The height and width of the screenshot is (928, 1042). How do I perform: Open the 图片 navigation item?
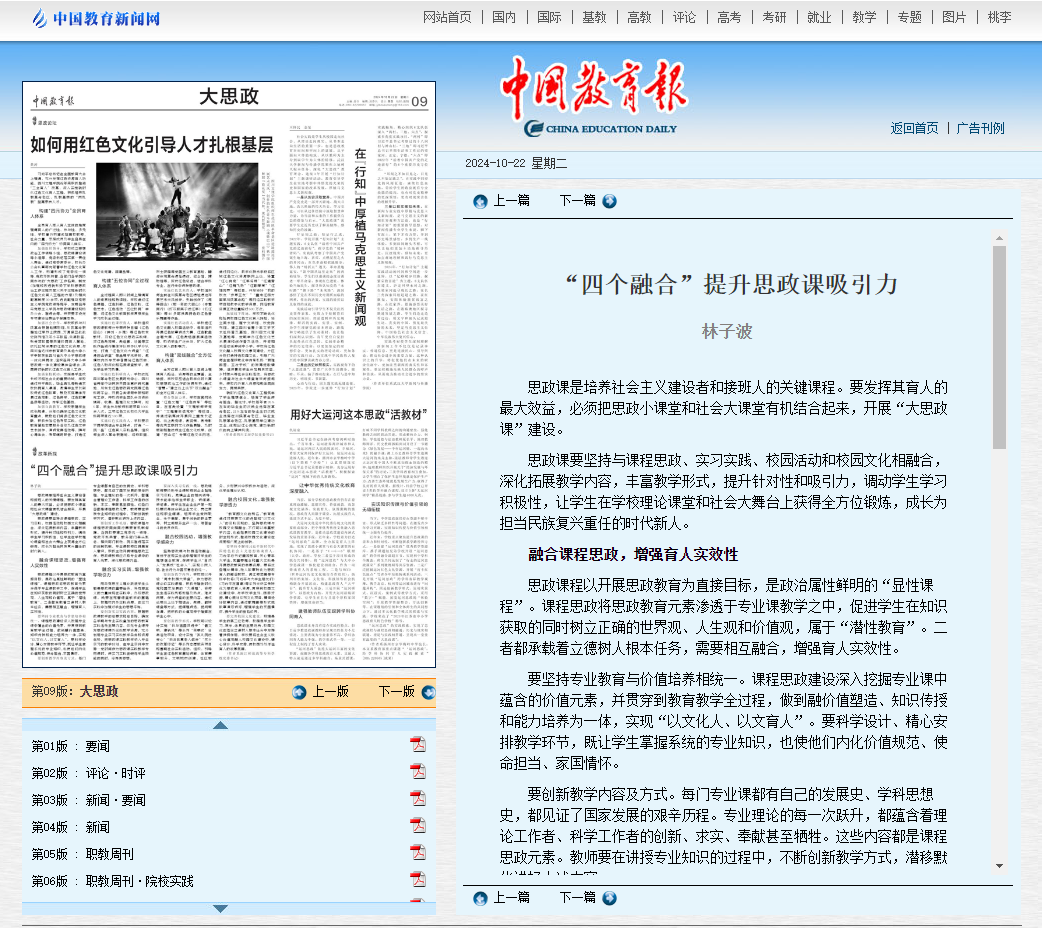[x=954, y=17]
